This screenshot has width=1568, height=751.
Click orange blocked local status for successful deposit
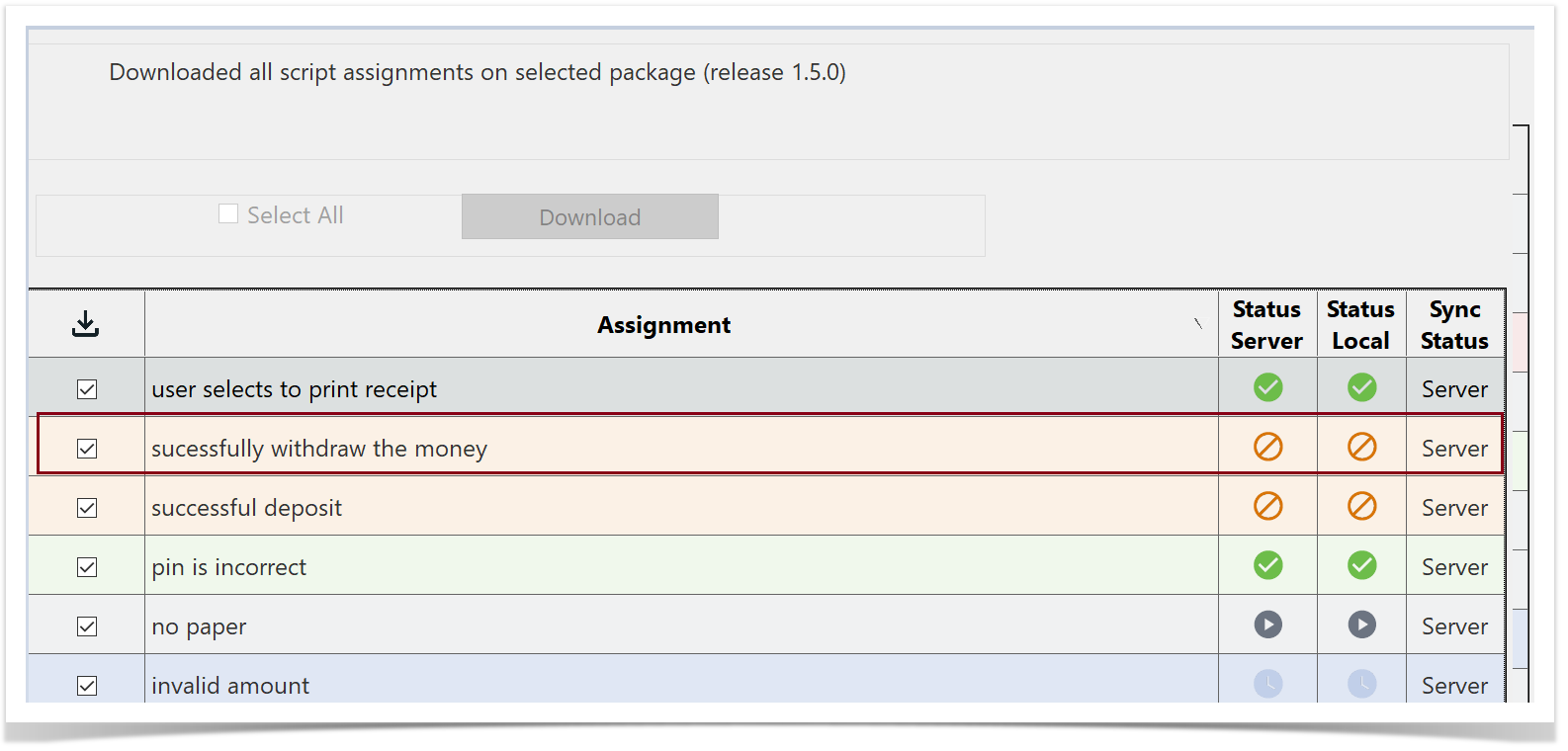pos(1361,506)
